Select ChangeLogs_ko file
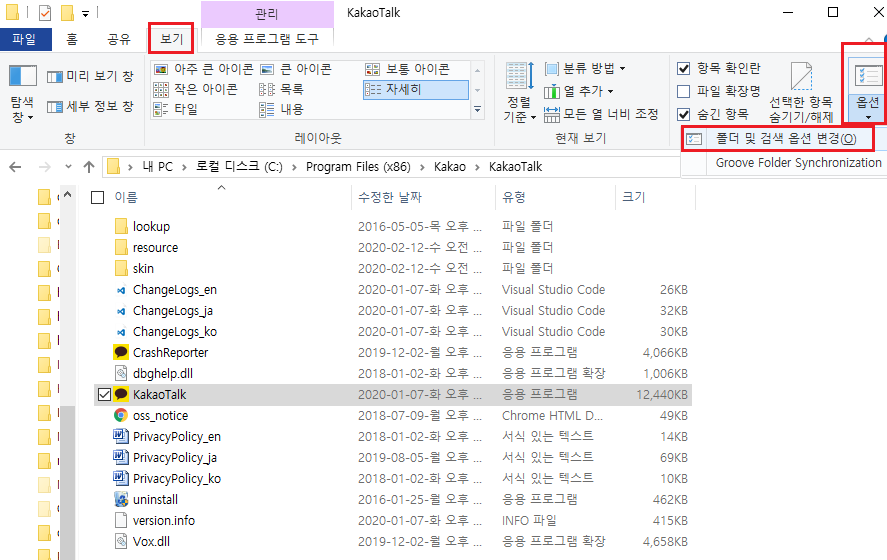The height and width of the screenshot is (560, 887). [175, 331]
